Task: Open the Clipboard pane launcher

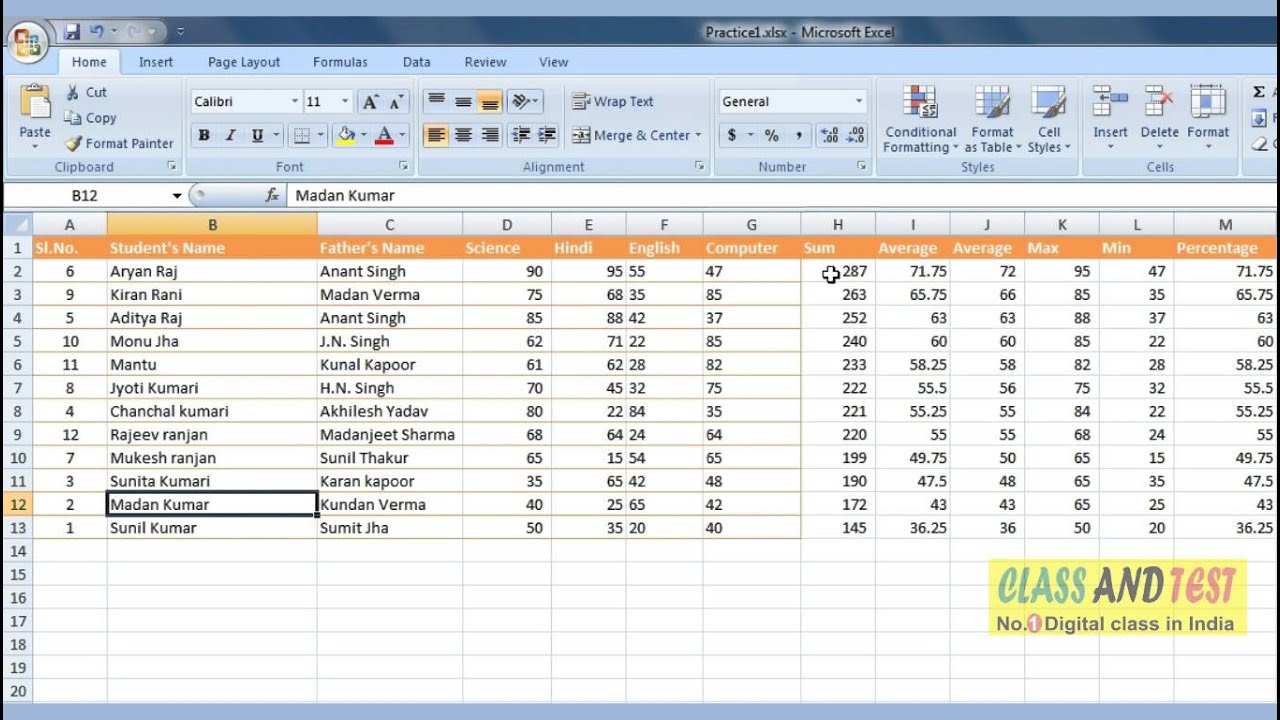Action: pos(171,167)
